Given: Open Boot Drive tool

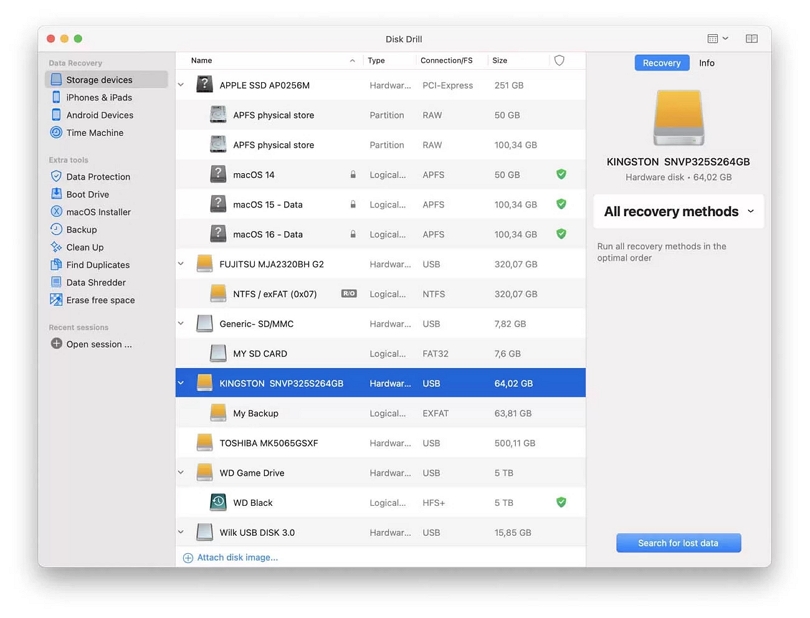Looking at the screenshot, I should coord(87,194).
